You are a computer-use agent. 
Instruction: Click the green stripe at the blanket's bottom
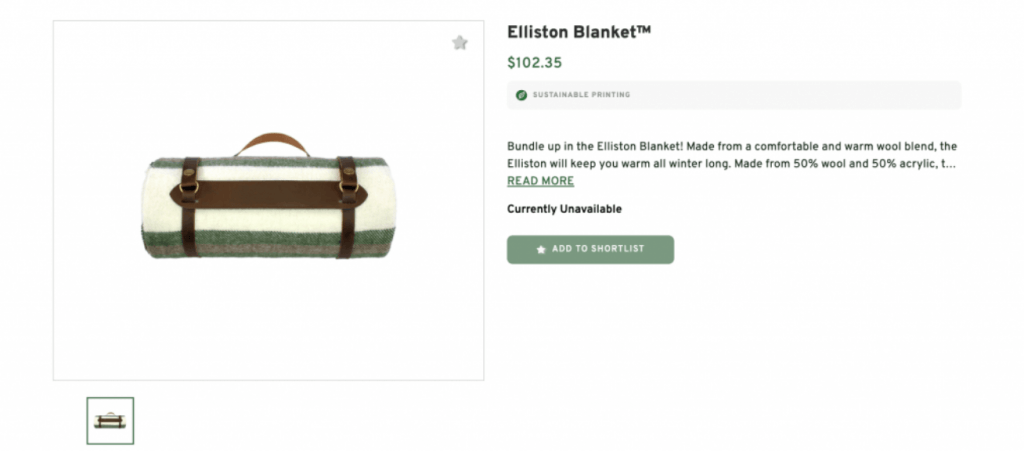(268, 237)
